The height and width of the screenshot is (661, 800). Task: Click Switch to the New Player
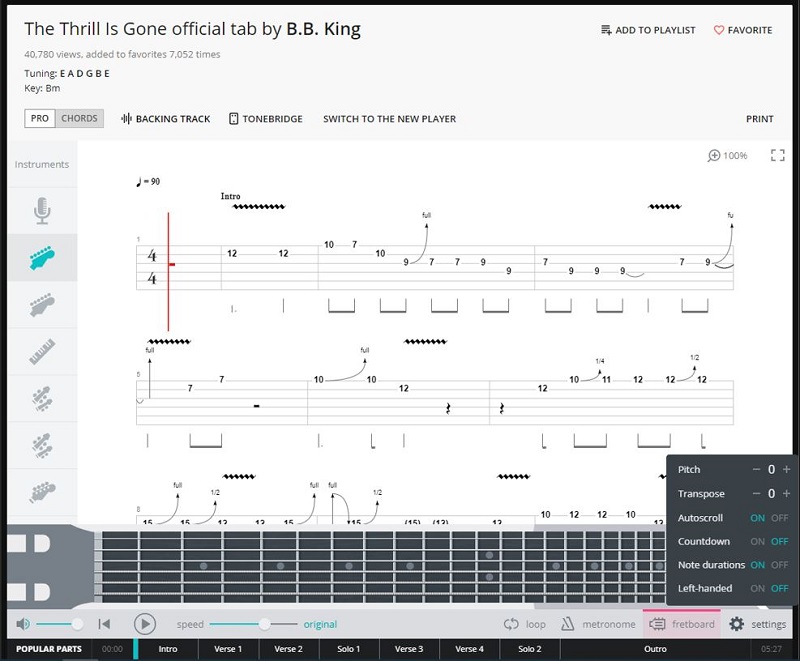tap(389, 119)
